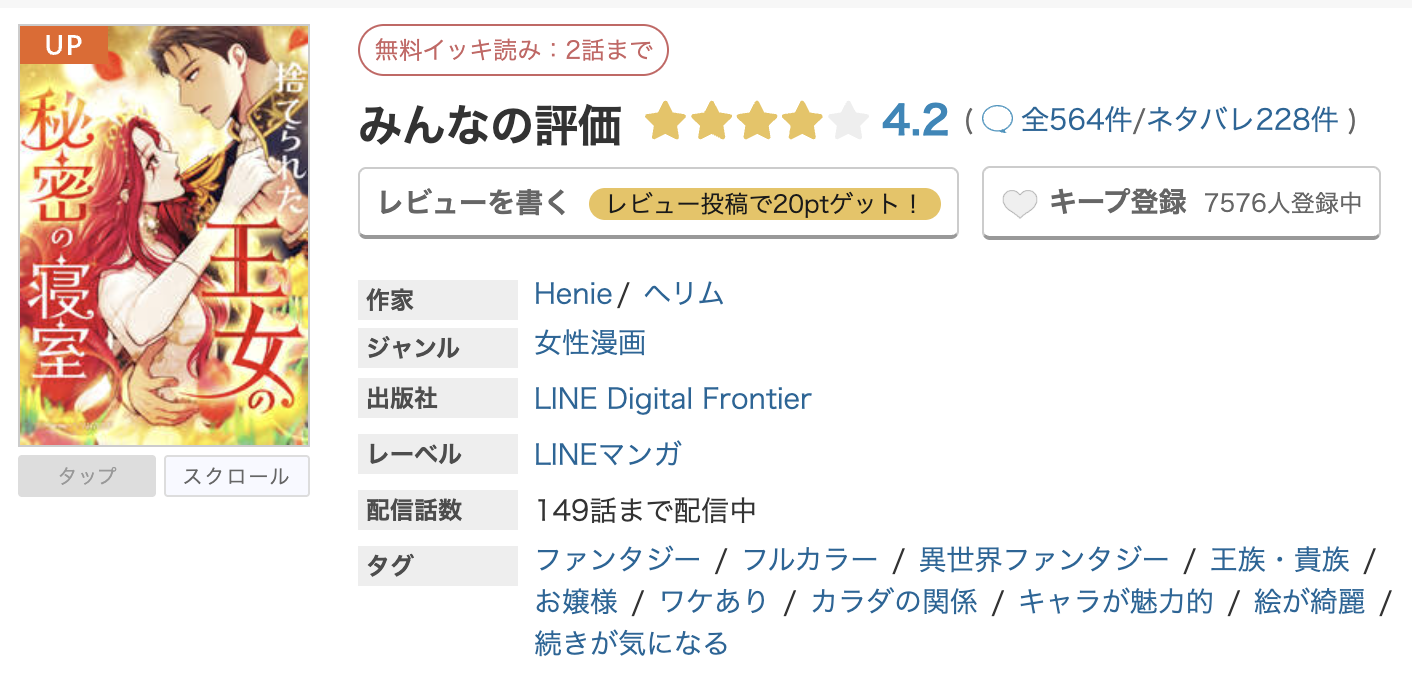Toggle the heart icon on キープ登録

(x=1022, y=202)
